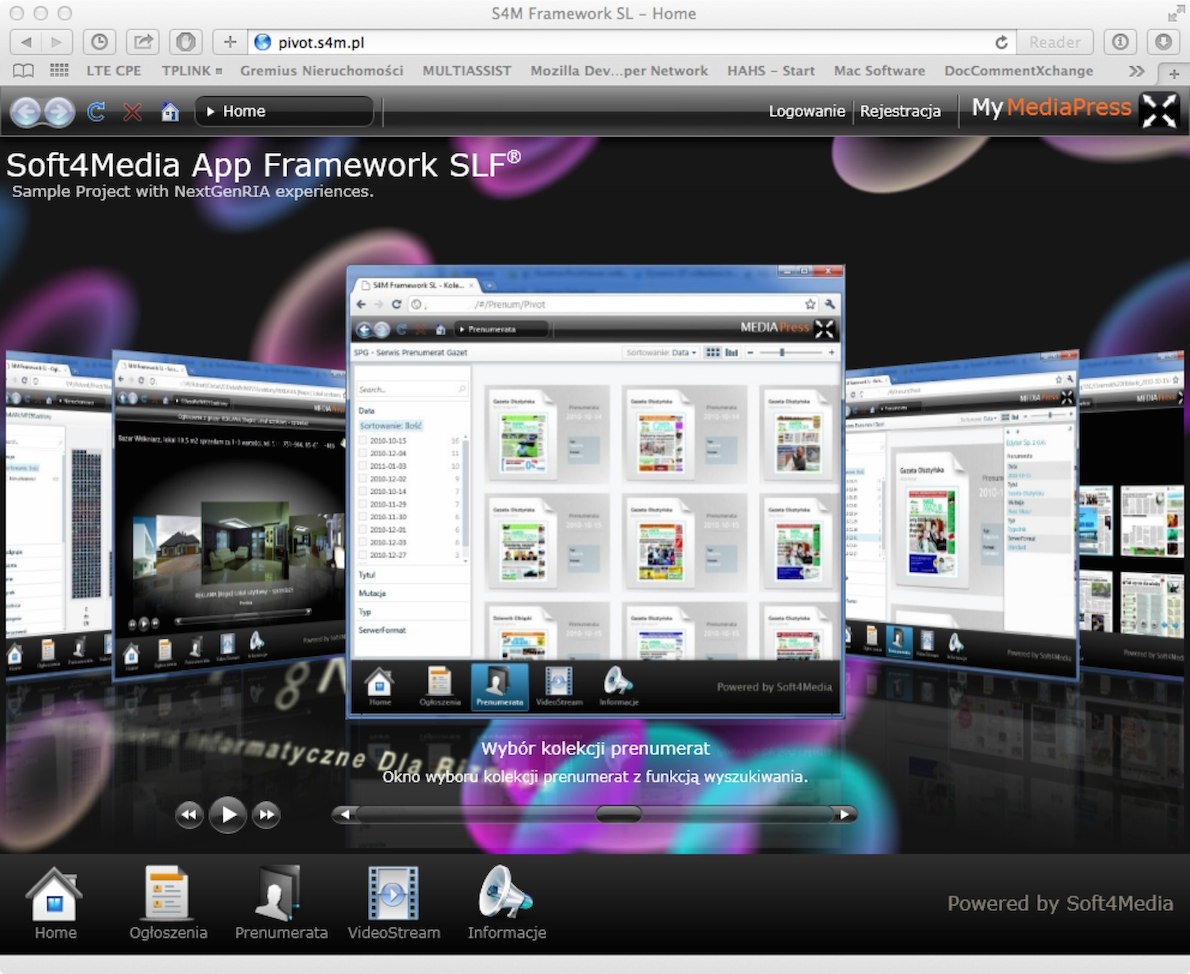Go forward with Safari's forward arrow

click(57, 42)
